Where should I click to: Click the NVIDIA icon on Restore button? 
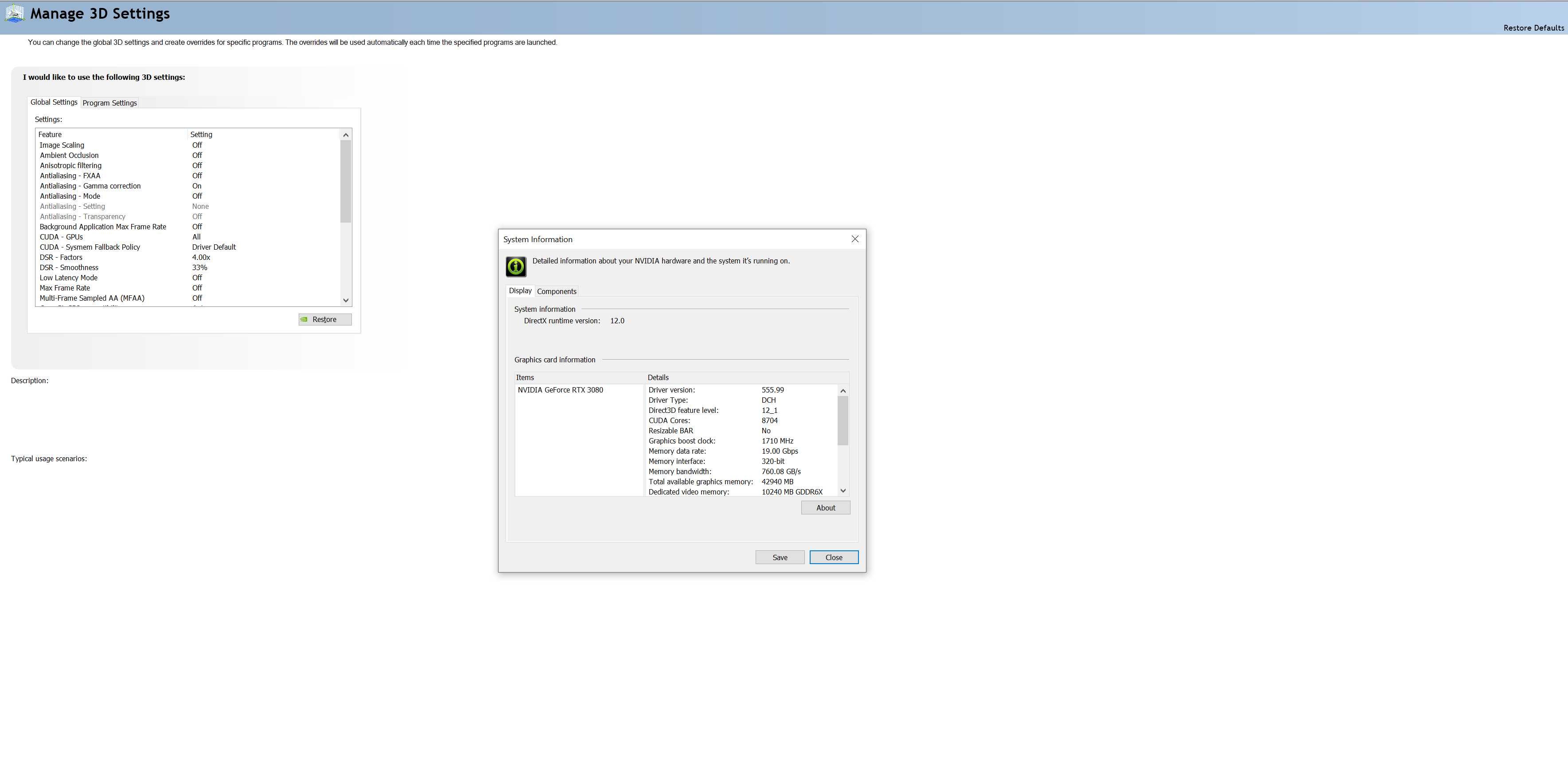point(304,319)
